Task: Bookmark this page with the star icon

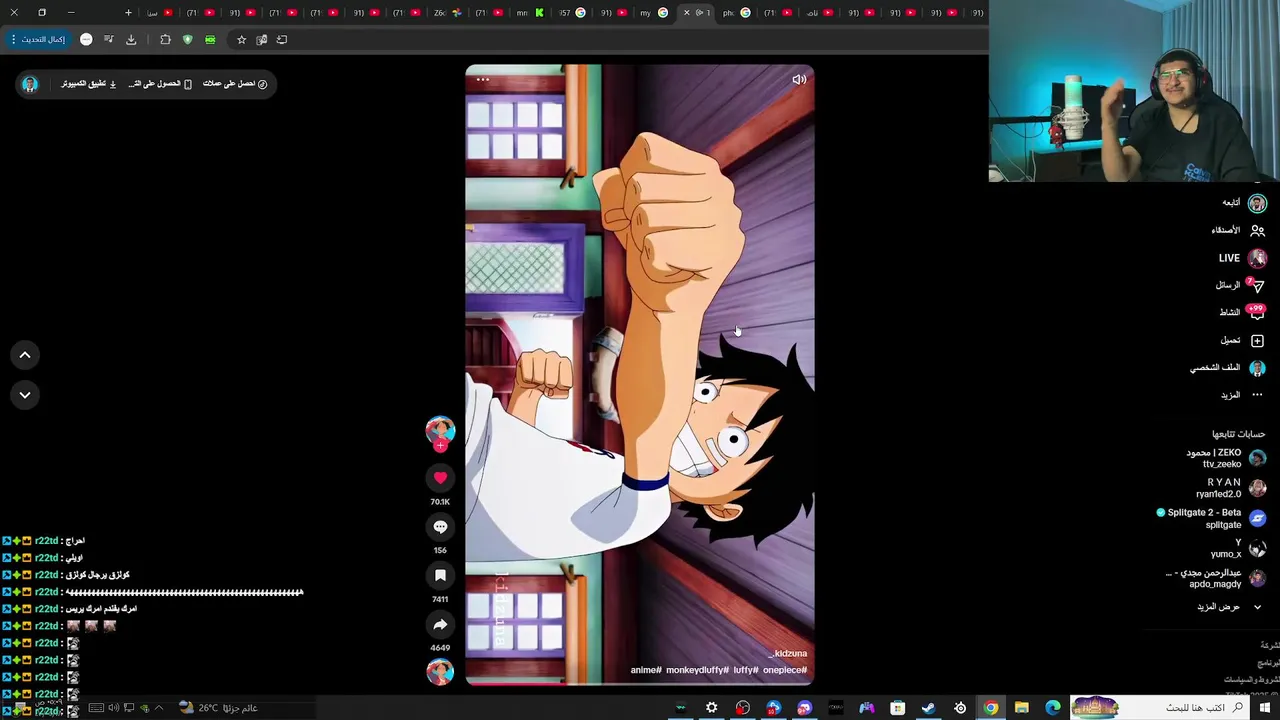Action: coord(241,40)
